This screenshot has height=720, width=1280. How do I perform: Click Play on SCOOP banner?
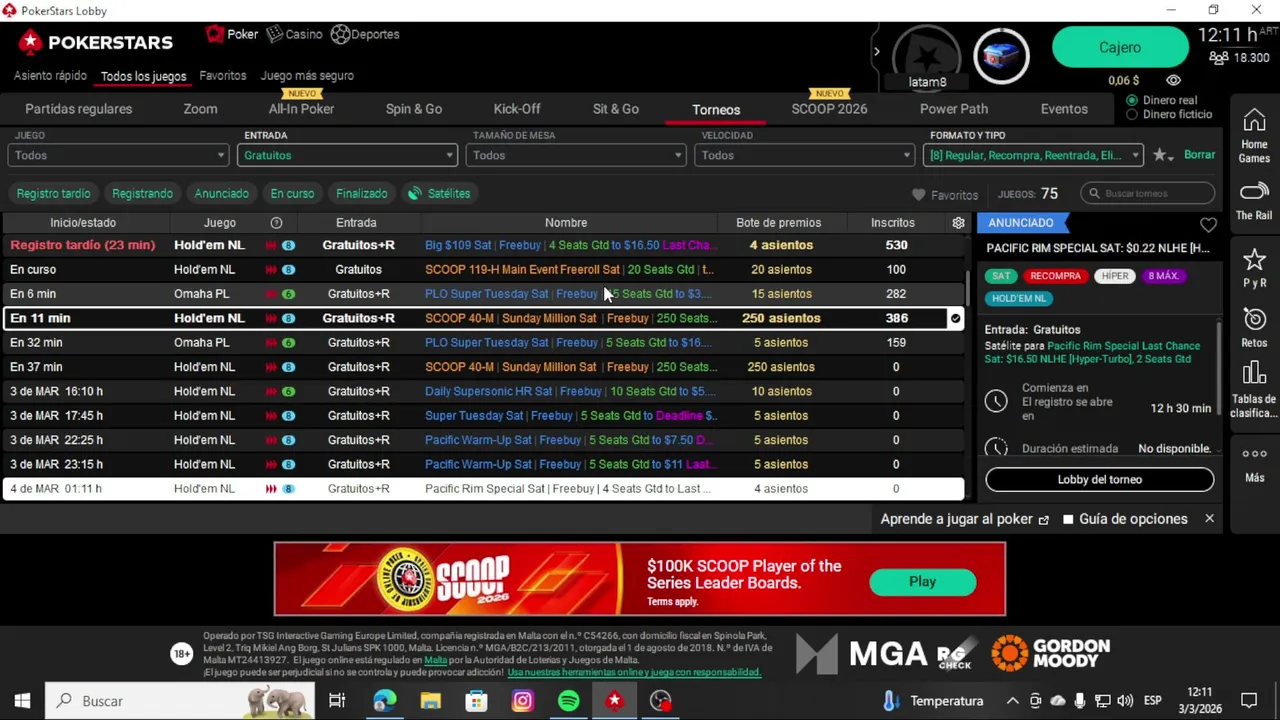tap(922, 582)
